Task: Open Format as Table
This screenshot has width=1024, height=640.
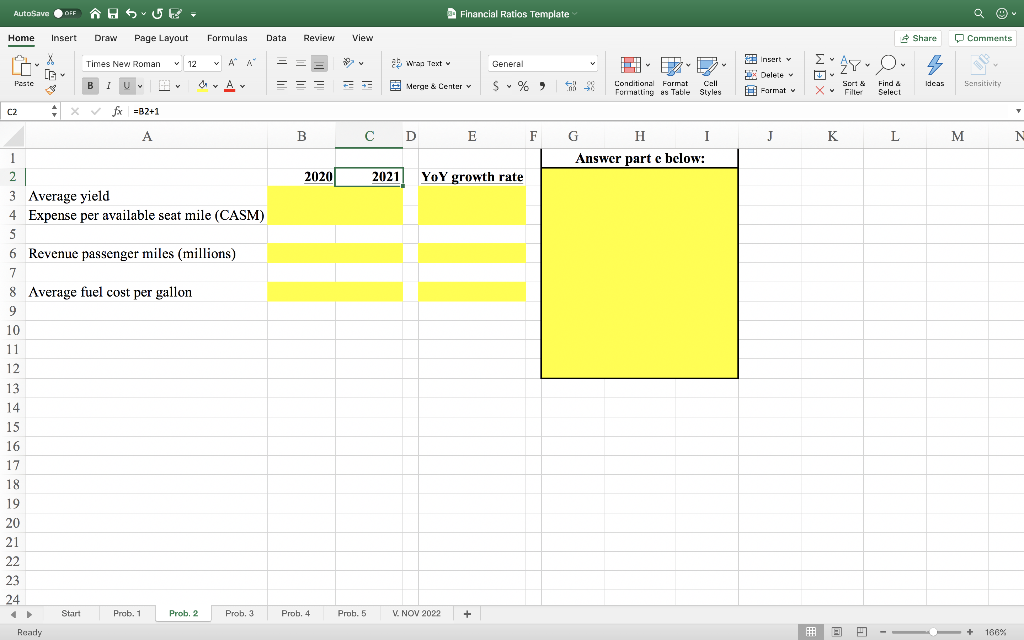Action: (675, 76)
